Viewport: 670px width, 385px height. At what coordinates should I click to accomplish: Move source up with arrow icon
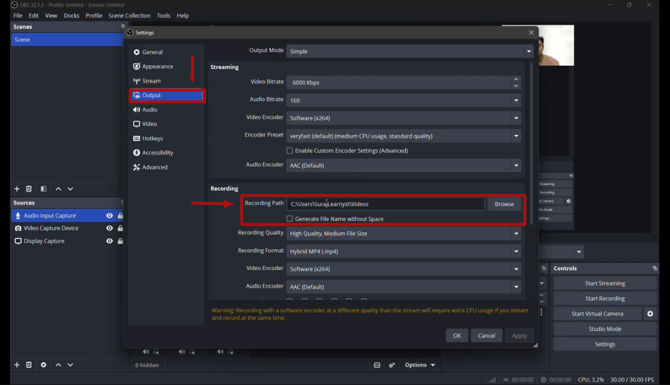click(59, 365)
